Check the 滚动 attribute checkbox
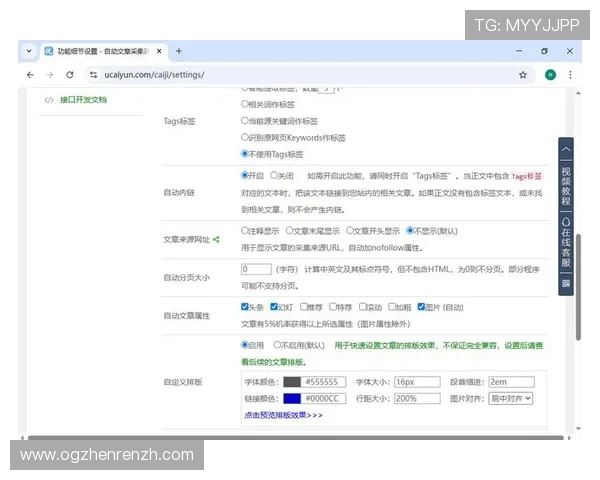This screenshot has height=480, width=600. point(362,307)
